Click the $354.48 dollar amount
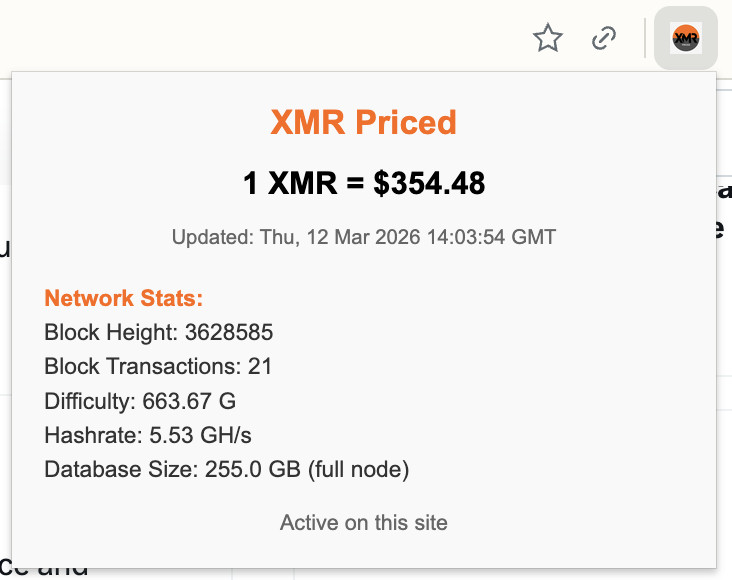The width and height of the screenshot is (732, 580). 429,183
